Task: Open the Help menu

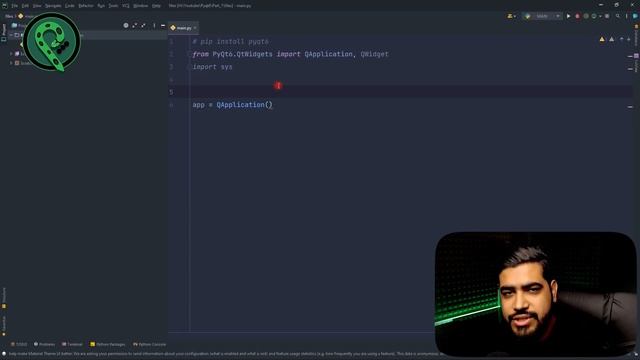Action: (x=156, y=6)
